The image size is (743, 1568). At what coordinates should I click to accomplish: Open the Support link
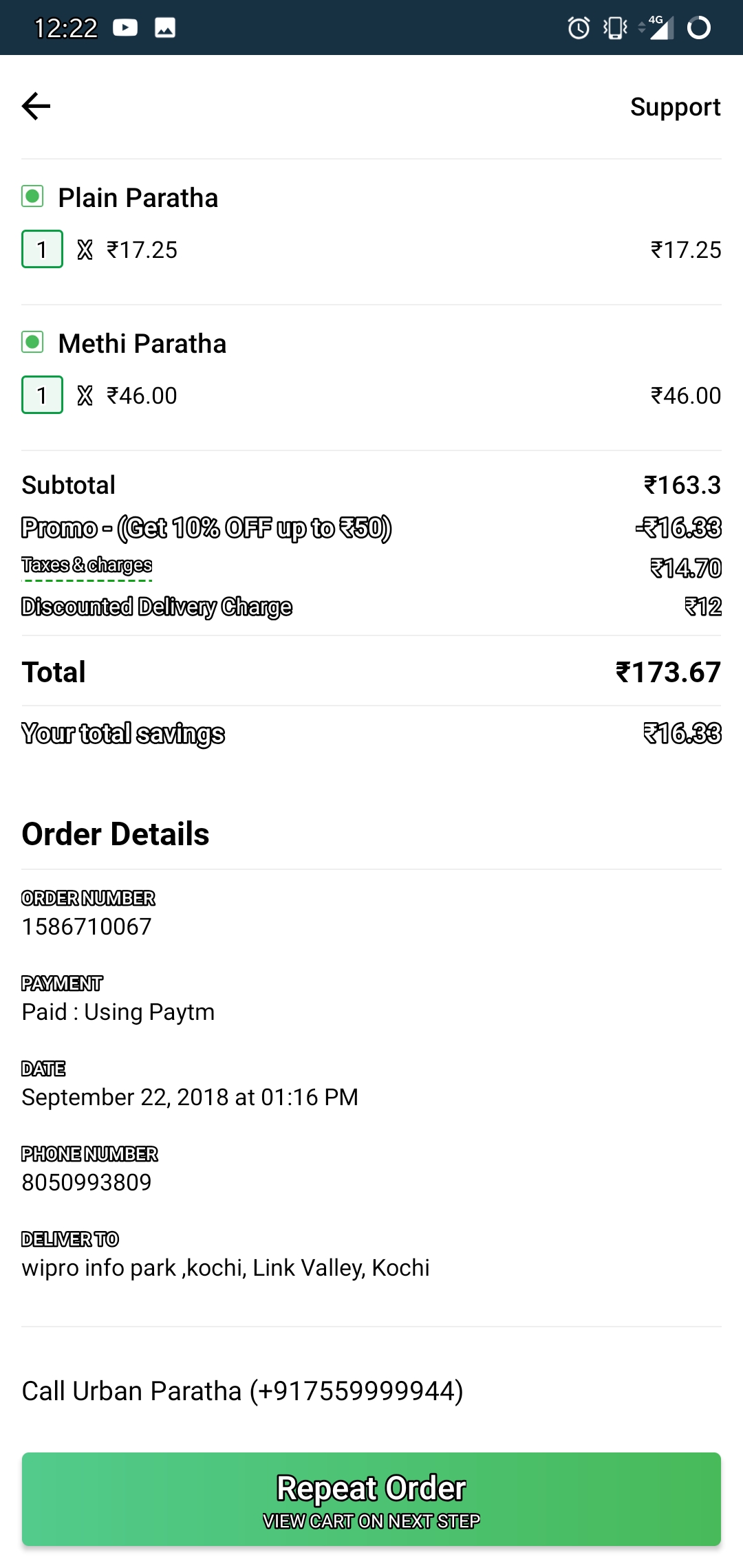(x=675, y=107)
